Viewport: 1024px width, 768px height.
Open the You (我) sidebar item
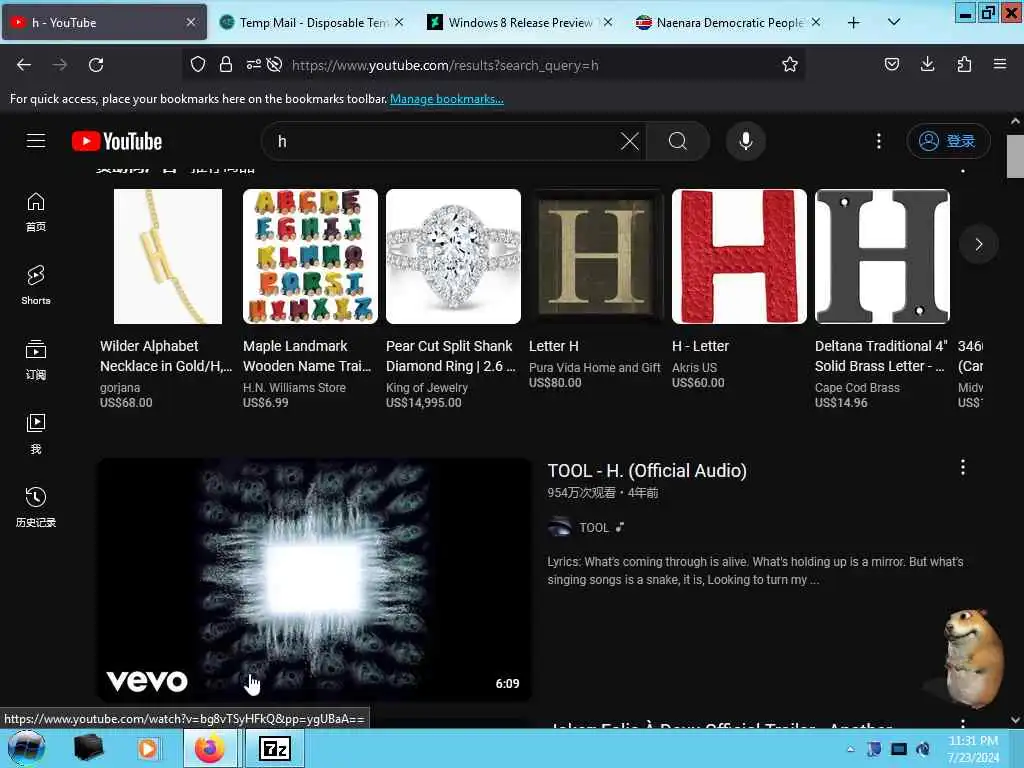click(x=36, y=434)
